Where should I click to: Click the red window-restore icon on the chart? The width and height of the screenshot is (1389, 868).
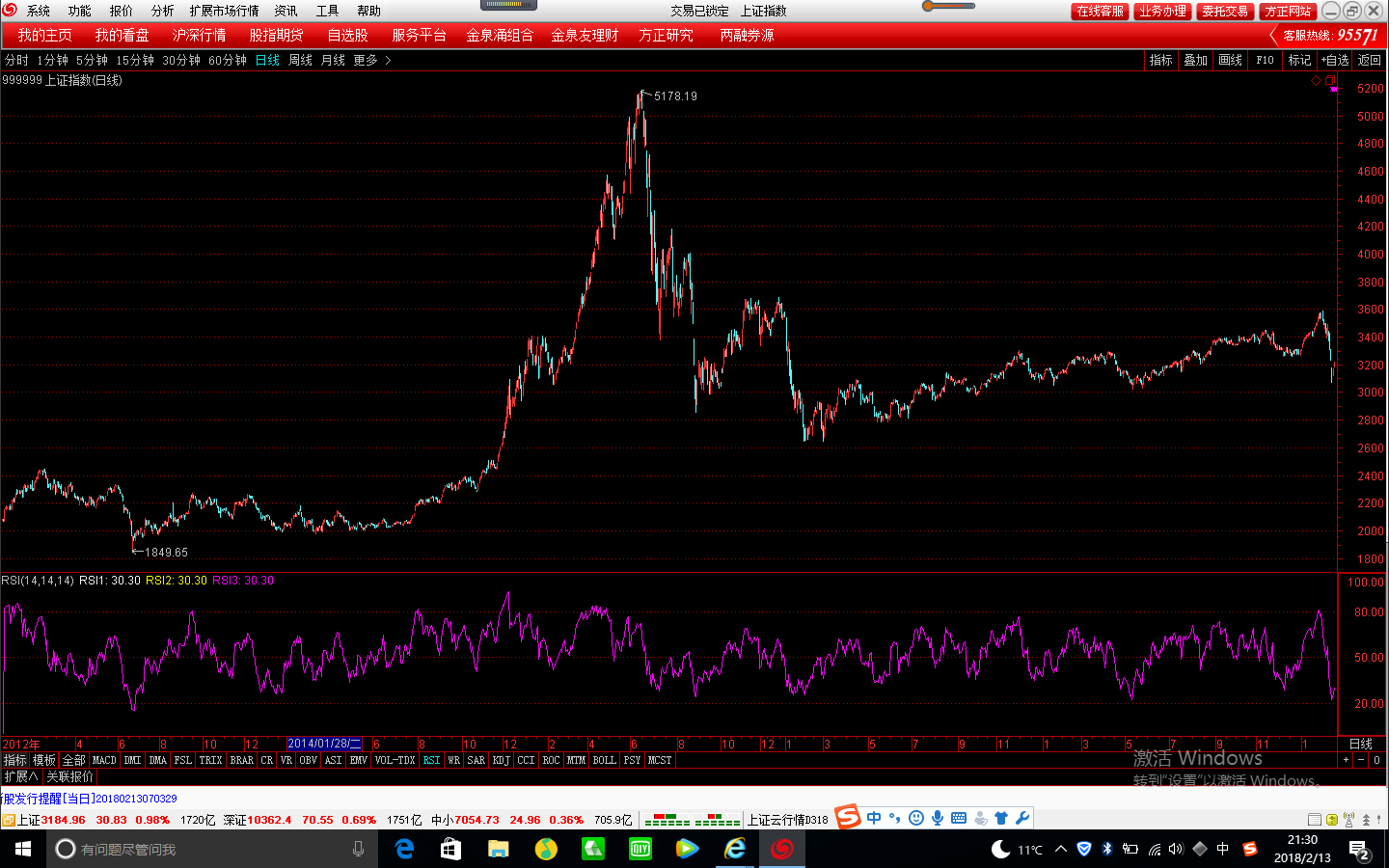(1330, 80)
